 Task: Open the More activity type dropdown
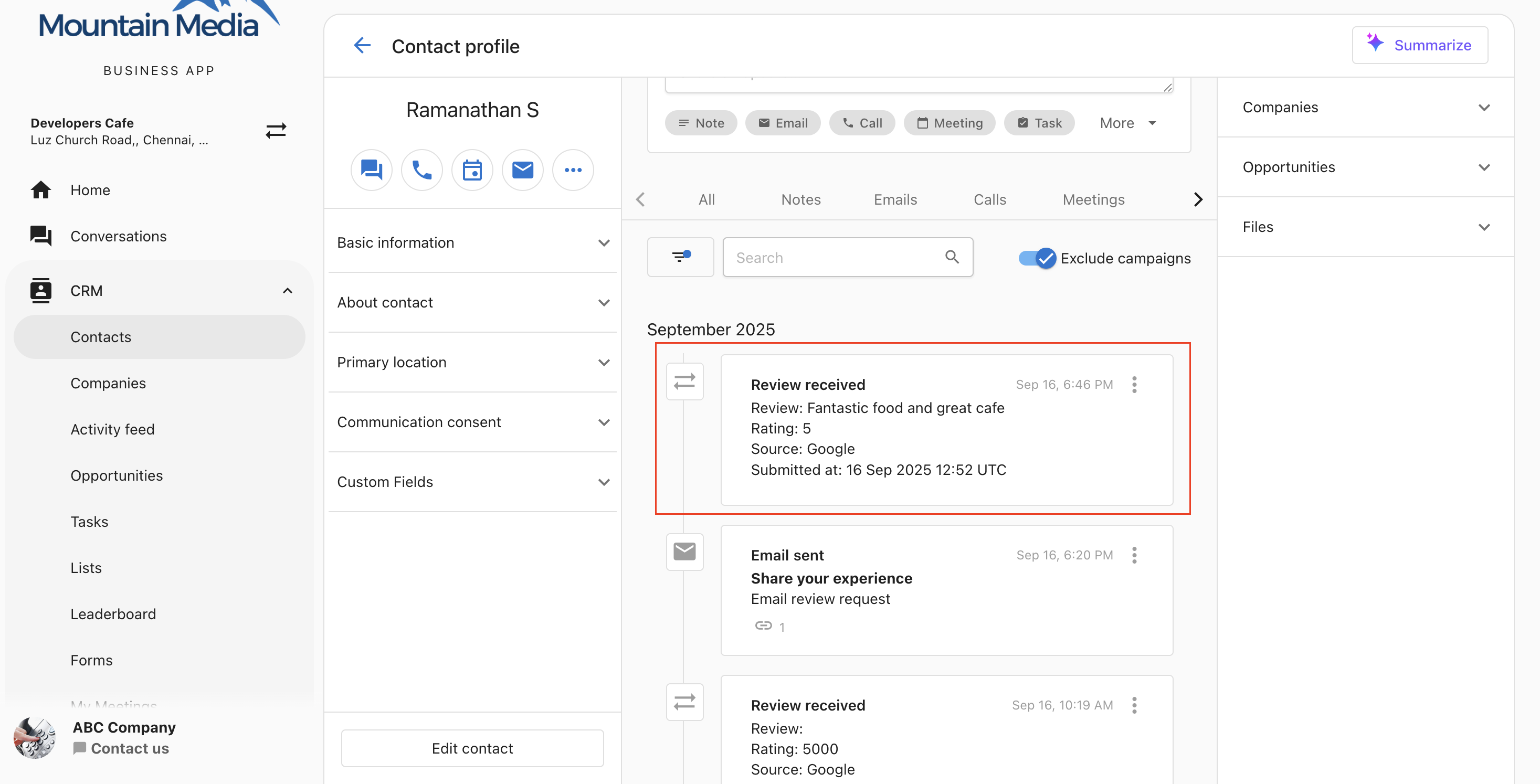[1127, 123]
